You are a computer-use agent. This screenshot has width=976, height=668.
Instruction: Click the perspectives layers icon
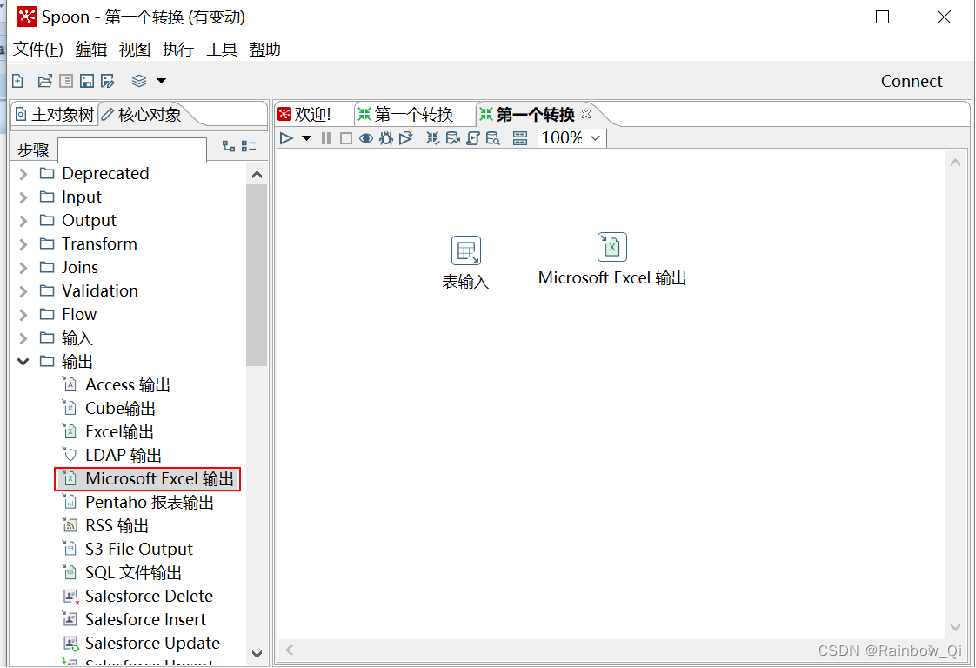click(139, 81)
